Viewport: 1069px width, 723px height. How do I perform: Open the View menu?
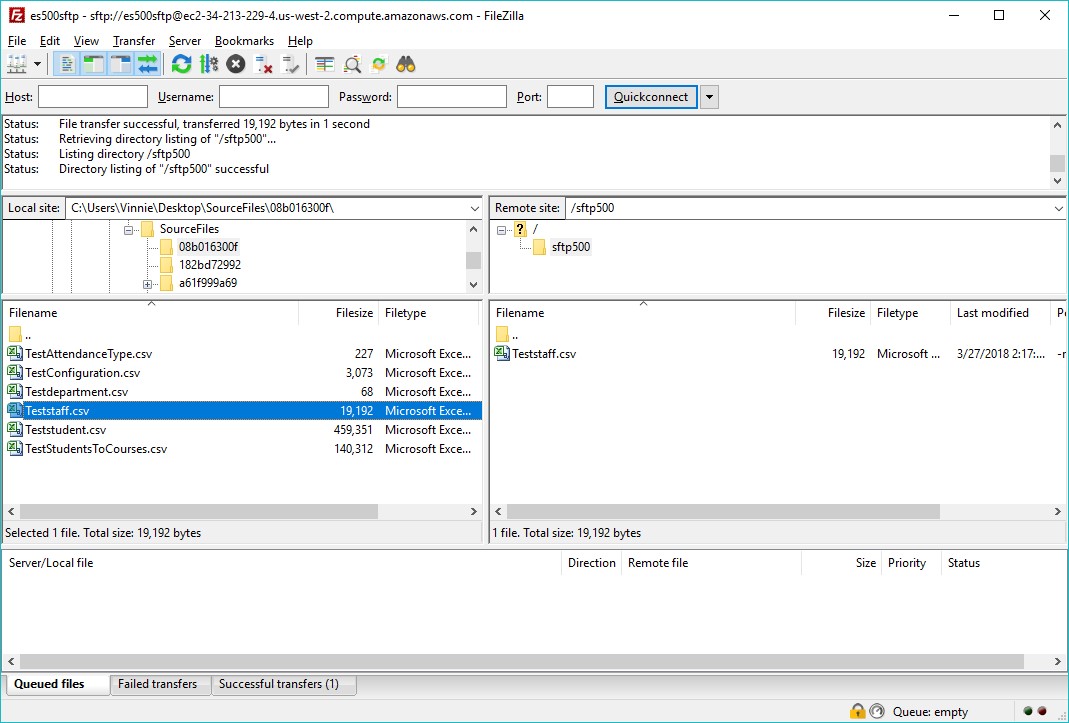click(x=86, y=41)
